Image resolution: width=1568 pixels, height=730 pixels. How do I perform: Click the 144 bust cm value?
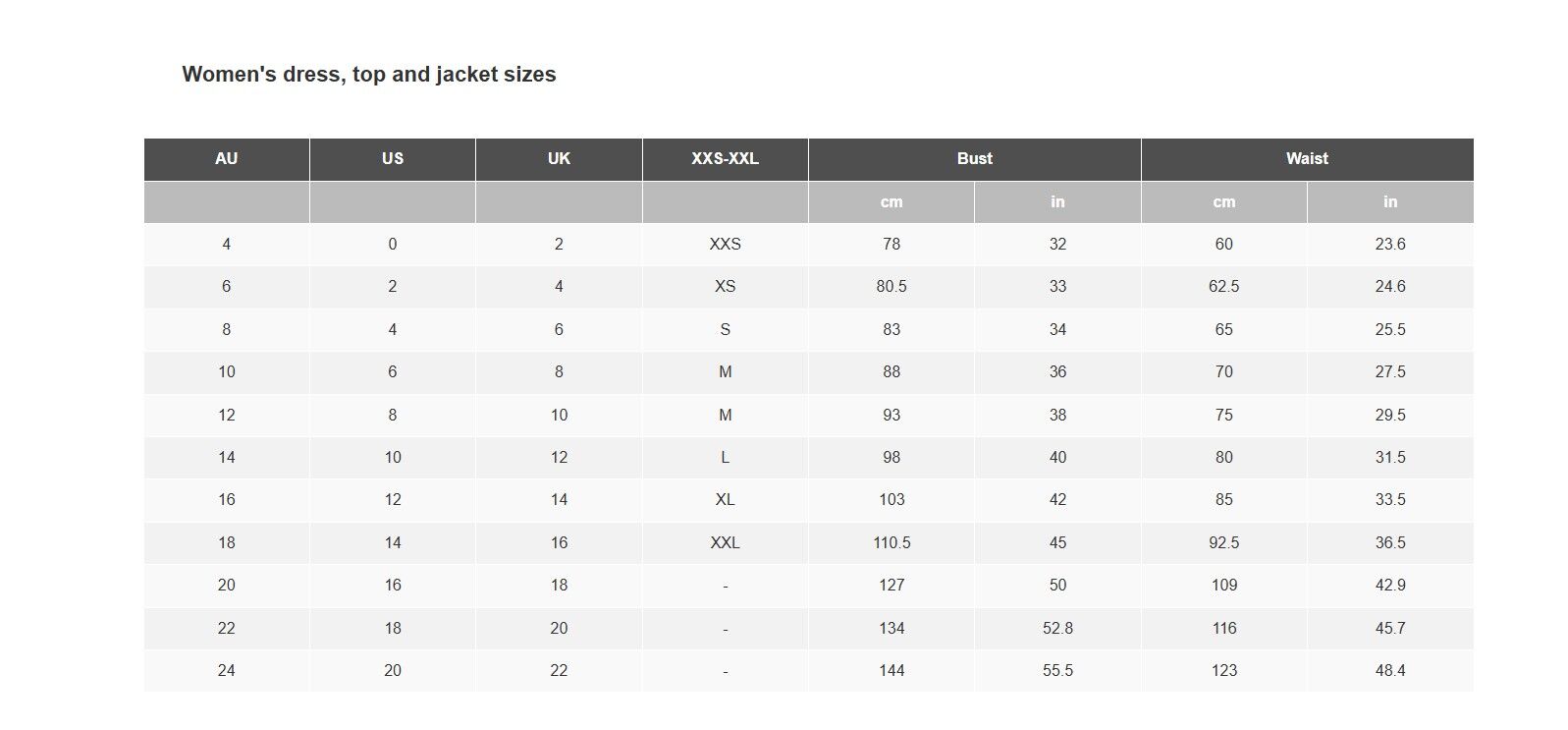coord(892,671)
